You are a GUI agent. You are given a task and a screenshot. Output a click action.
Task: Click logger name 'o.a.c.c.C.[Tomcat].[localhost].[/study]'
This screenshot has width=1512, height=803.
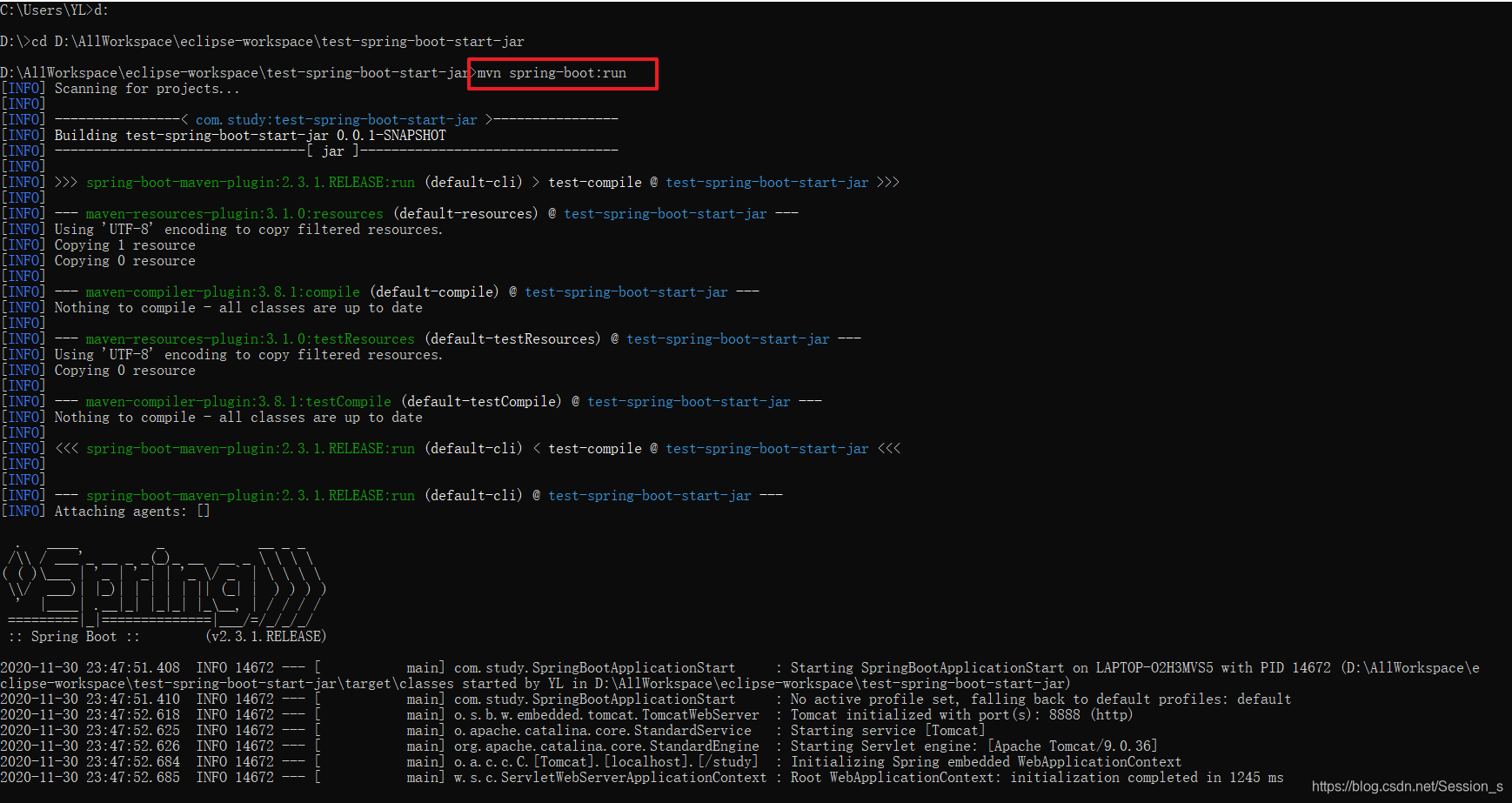pos(606,762)
